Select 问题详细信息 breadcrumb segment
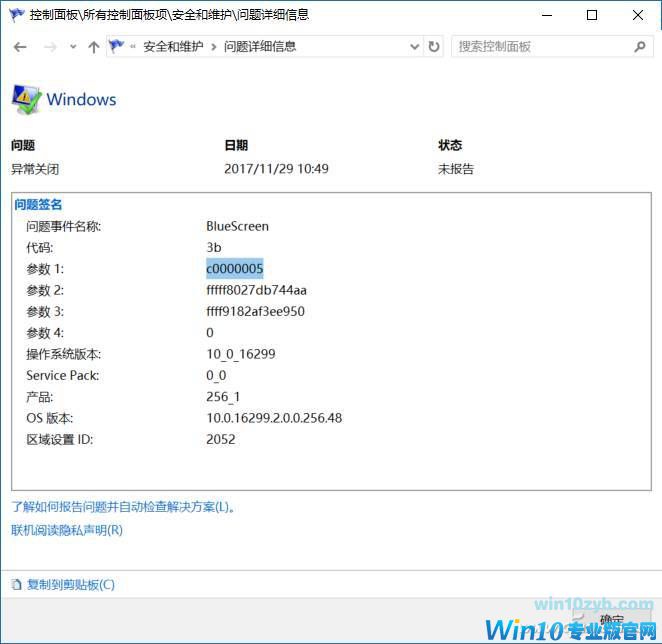 coord(260,46)
